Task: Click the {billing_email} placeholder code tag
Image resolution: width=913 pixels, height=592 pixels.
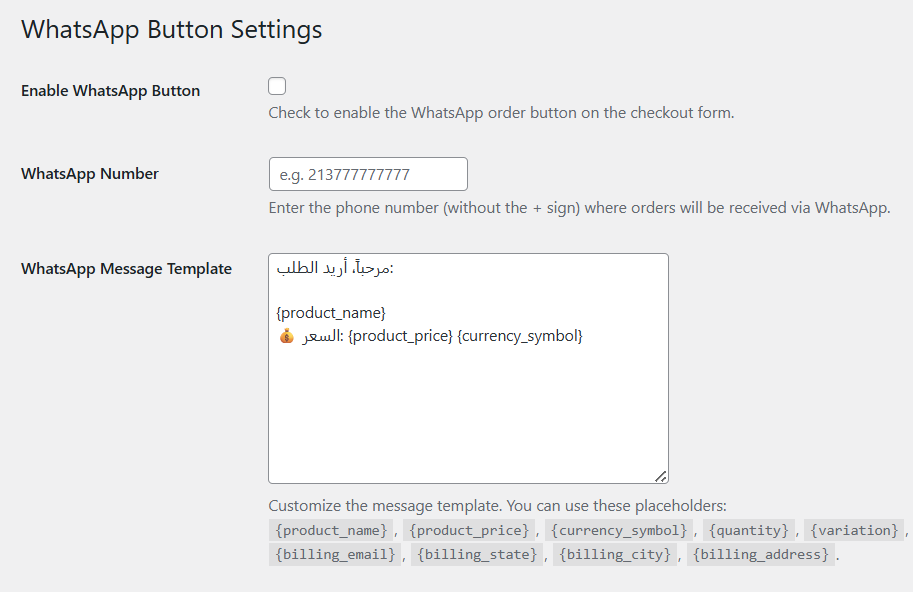Action: click(335, 554)
